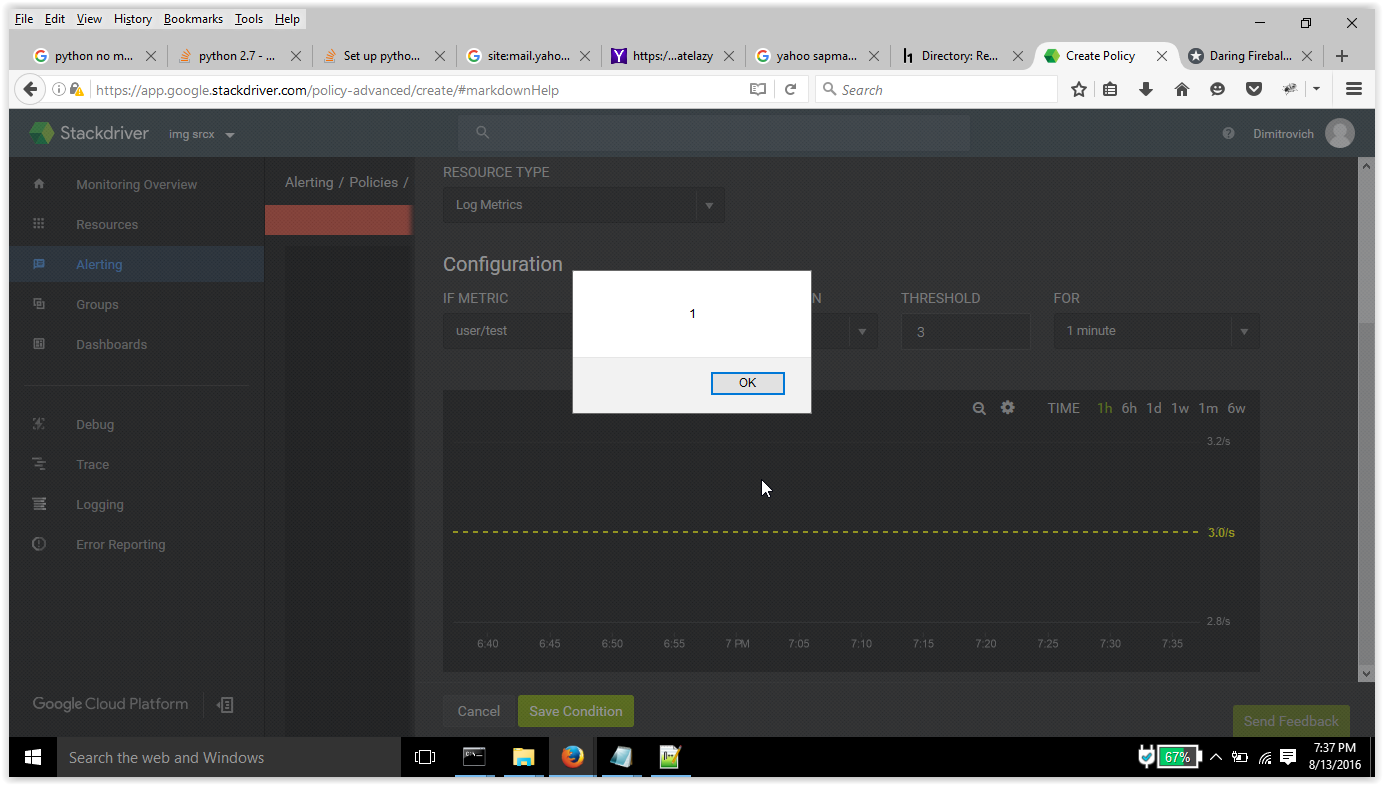Open the condition dropdown beside threshold
1383x785 pixels.
(x=861, y=331)
